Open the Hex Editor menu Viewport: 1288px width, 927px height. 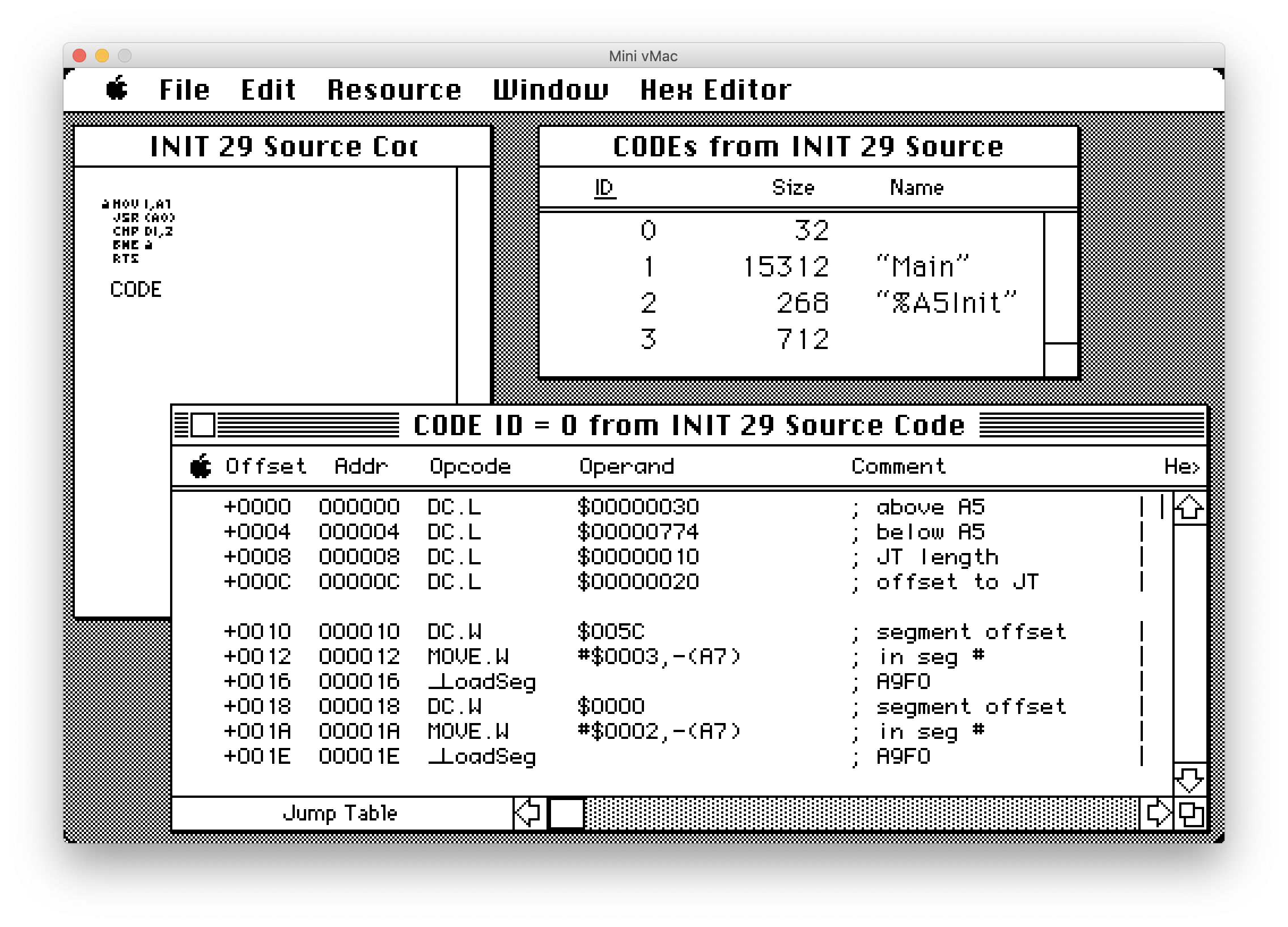(715, 90)
